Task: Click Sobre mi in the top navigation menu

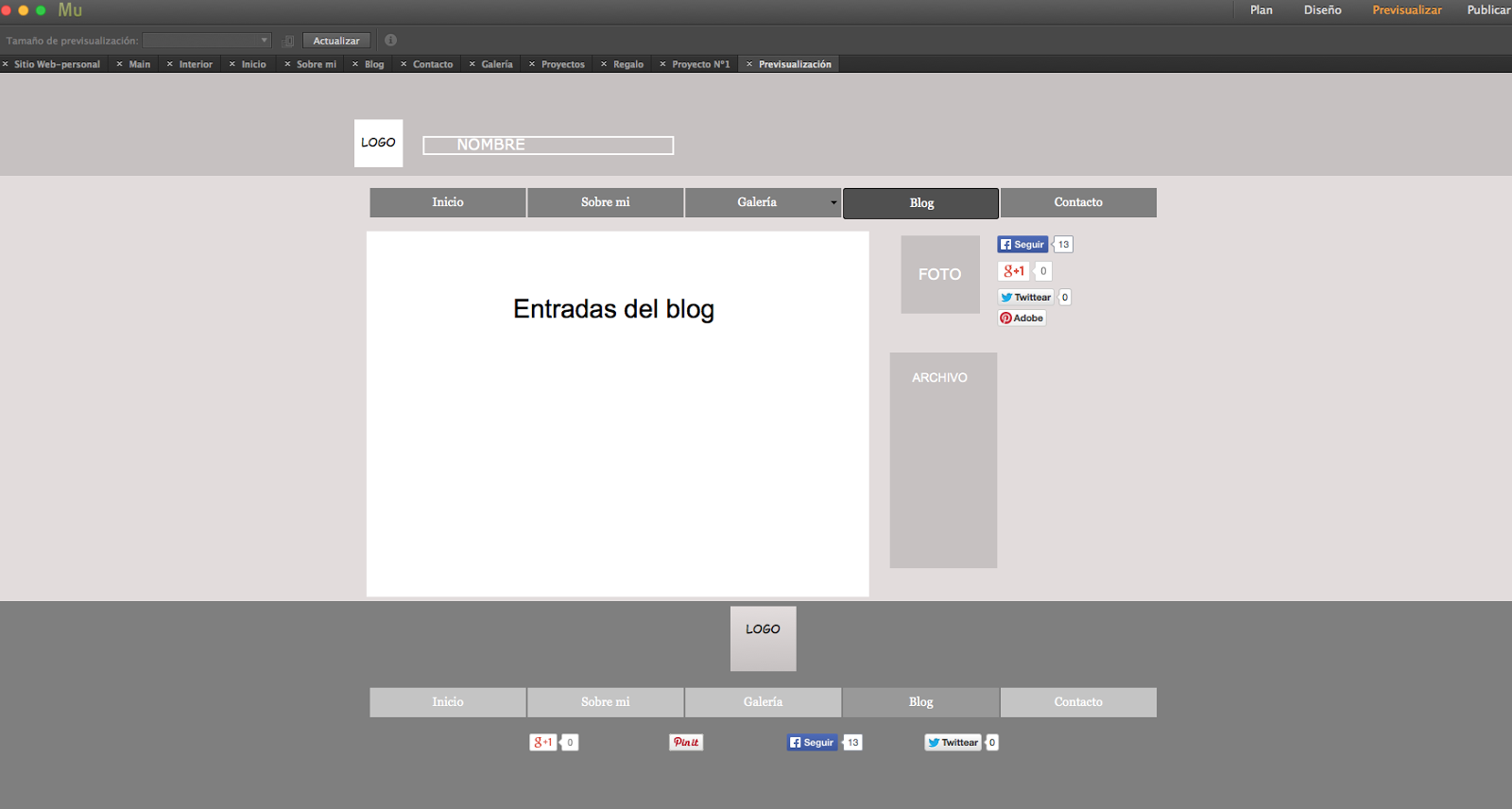Action: click(606, 202)
